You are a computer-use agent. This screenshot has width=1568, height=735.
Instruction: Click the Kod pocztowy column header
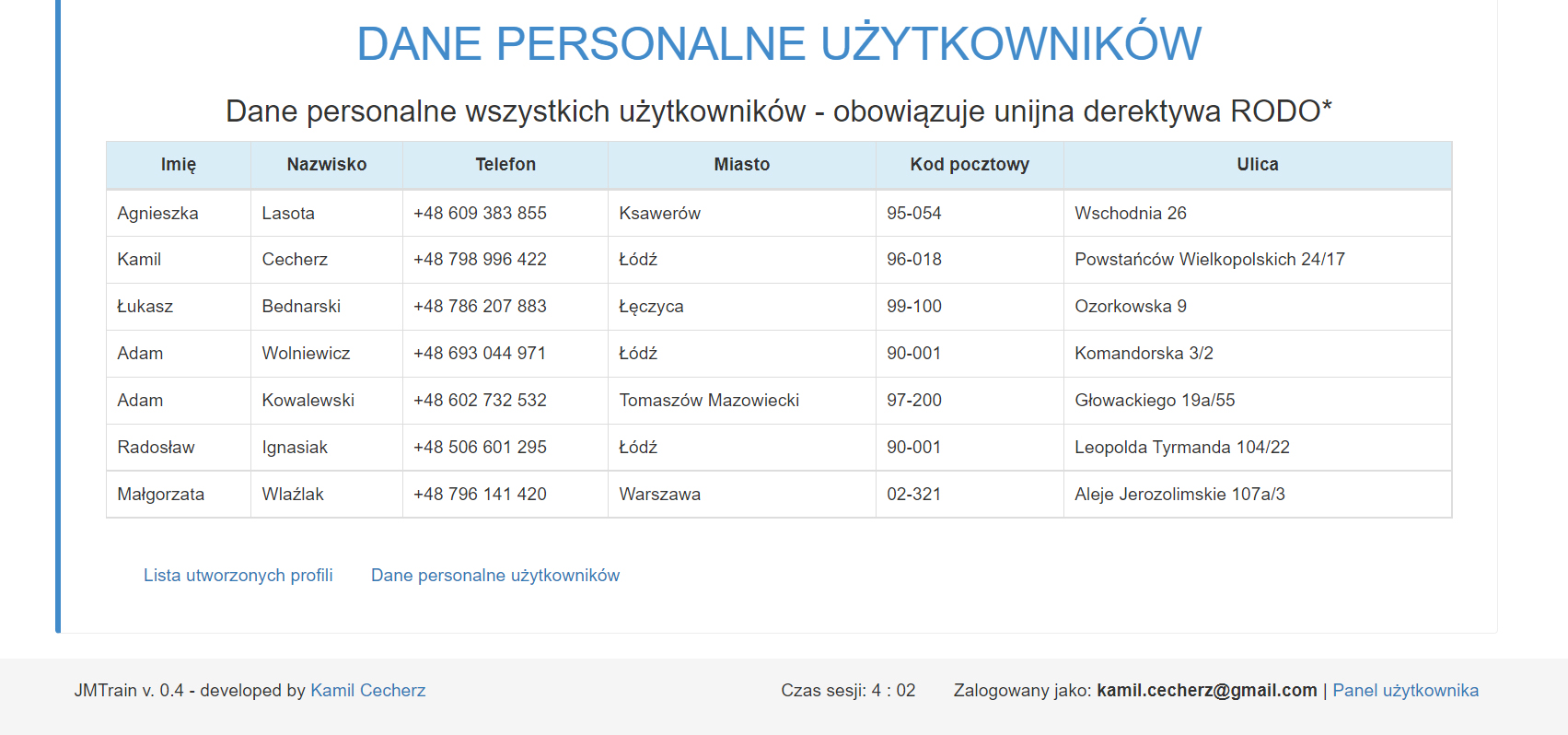pyautogui.click(x=970, y=165)
